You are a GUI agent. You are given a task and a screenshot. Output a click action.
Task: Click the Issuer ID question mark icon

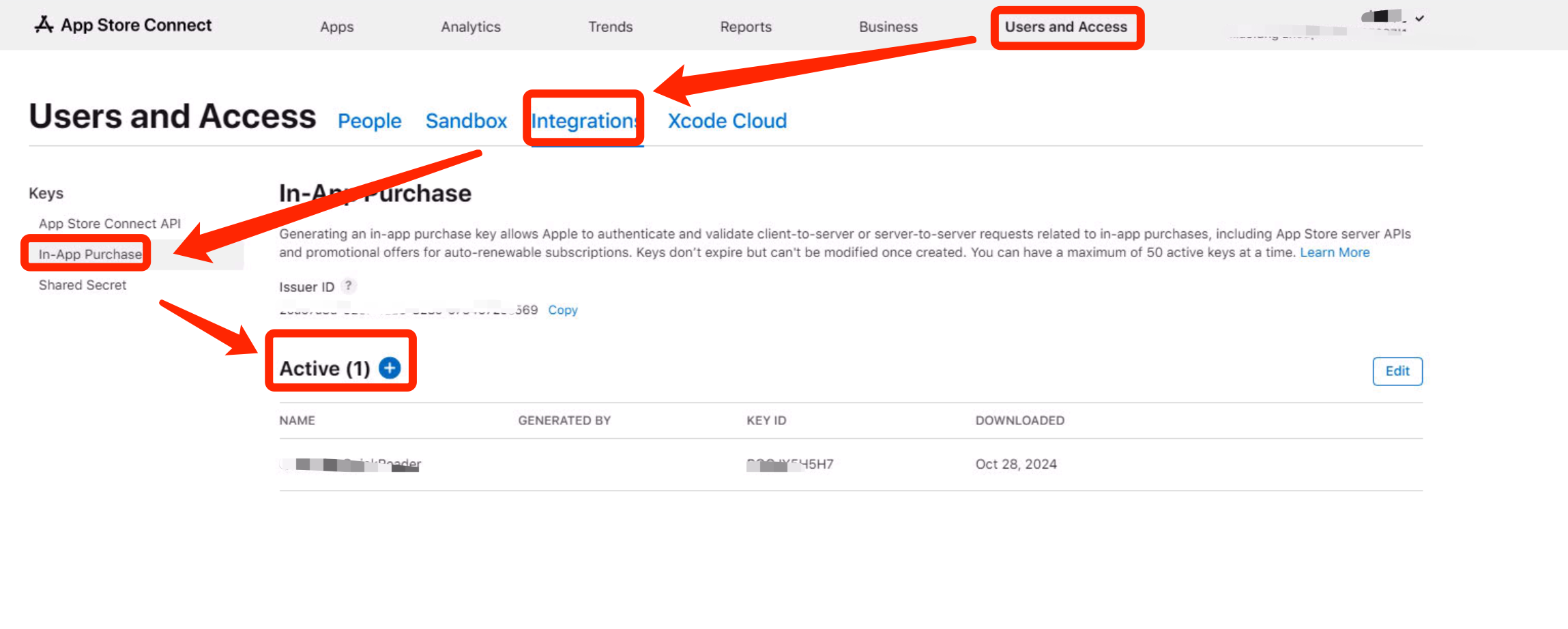(349, 286)
